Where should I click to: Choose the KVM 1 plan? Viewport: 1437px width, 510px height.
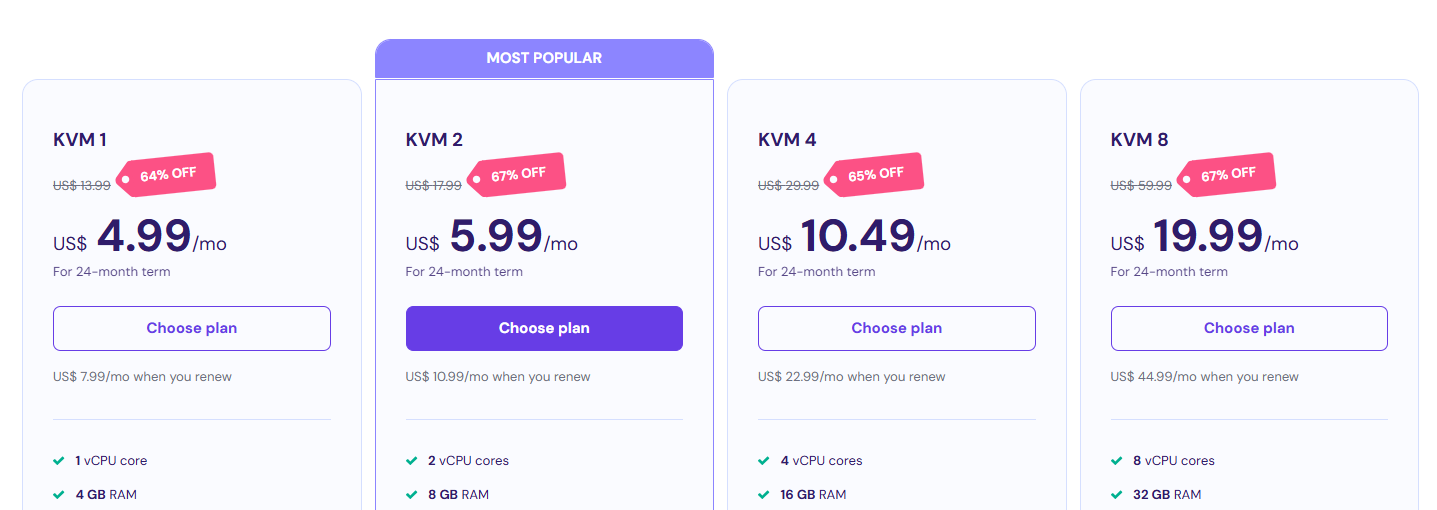click(192, 328)
